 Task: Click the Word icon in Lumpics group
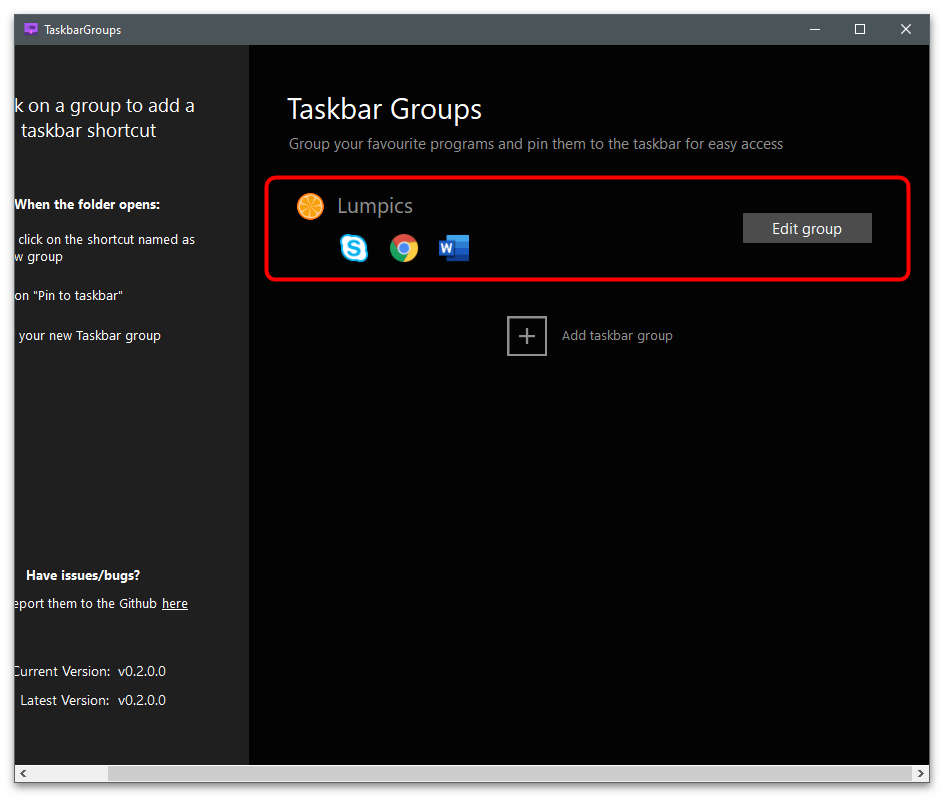tap(454, 247)
